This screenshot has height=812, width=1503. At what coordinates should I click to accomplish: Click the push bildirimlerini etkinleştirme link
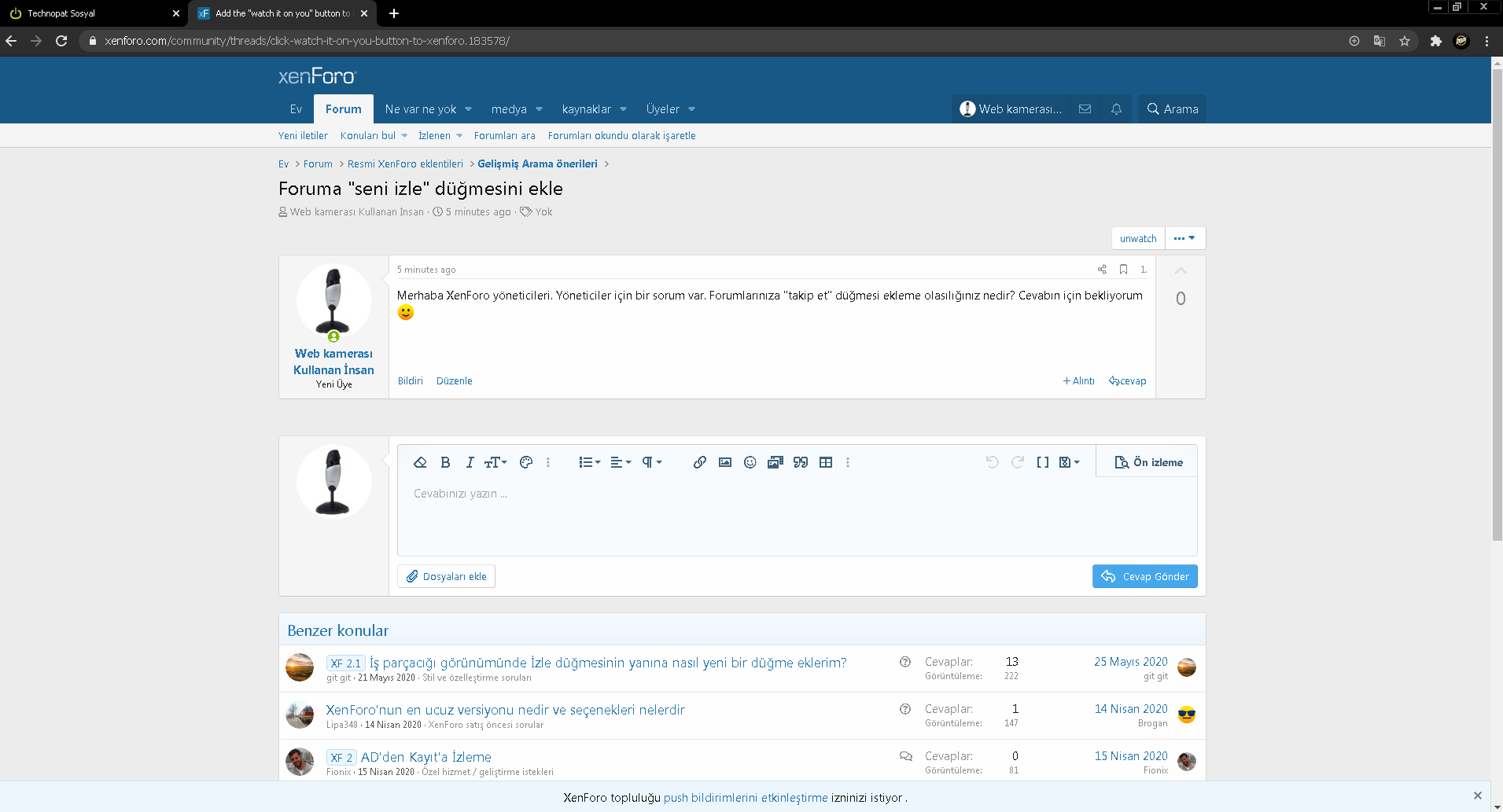coord(746,798)
